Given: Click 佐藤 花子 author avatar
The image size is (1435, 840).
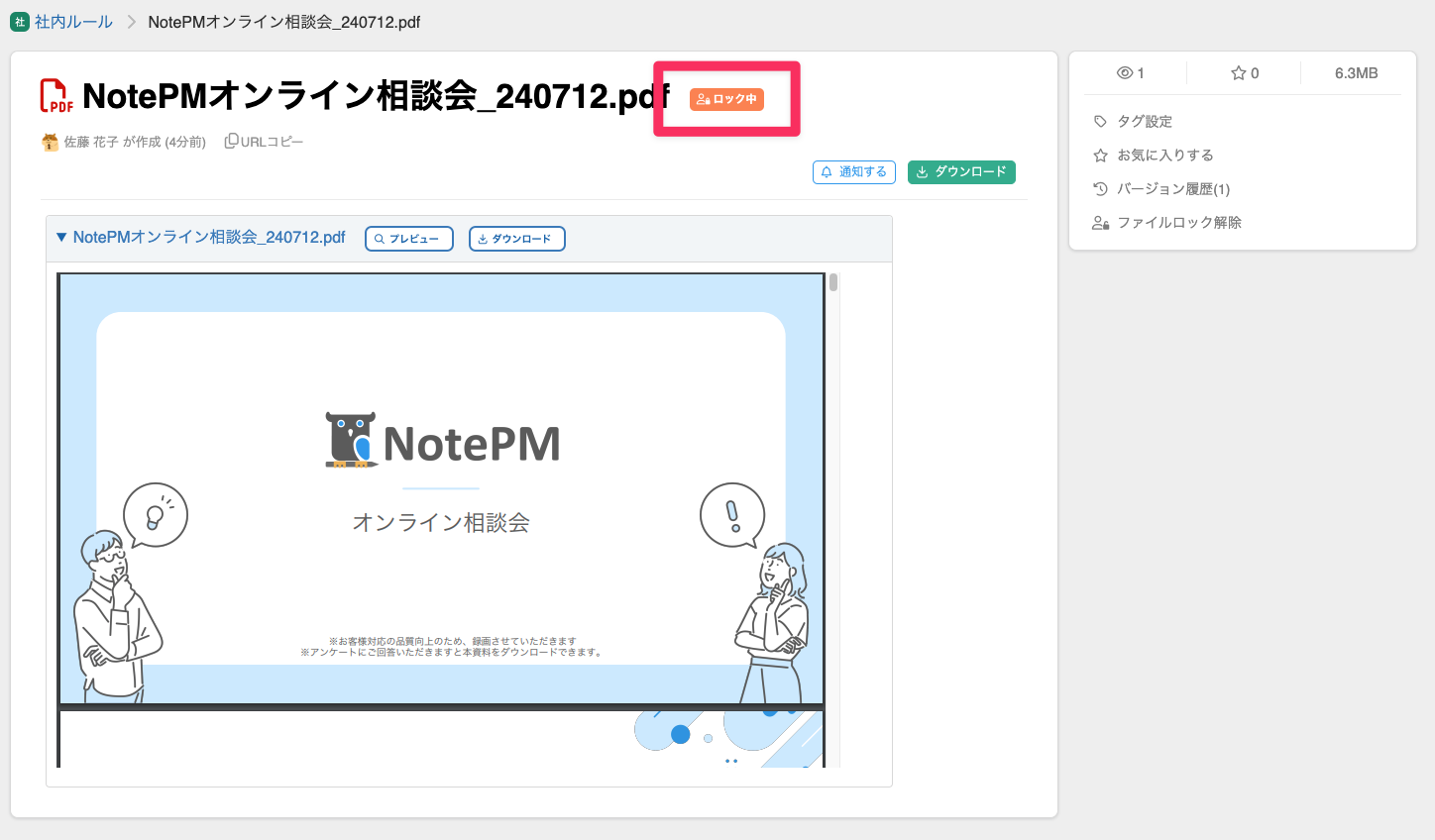Looking at the screenshot, I should coord(50,142).
